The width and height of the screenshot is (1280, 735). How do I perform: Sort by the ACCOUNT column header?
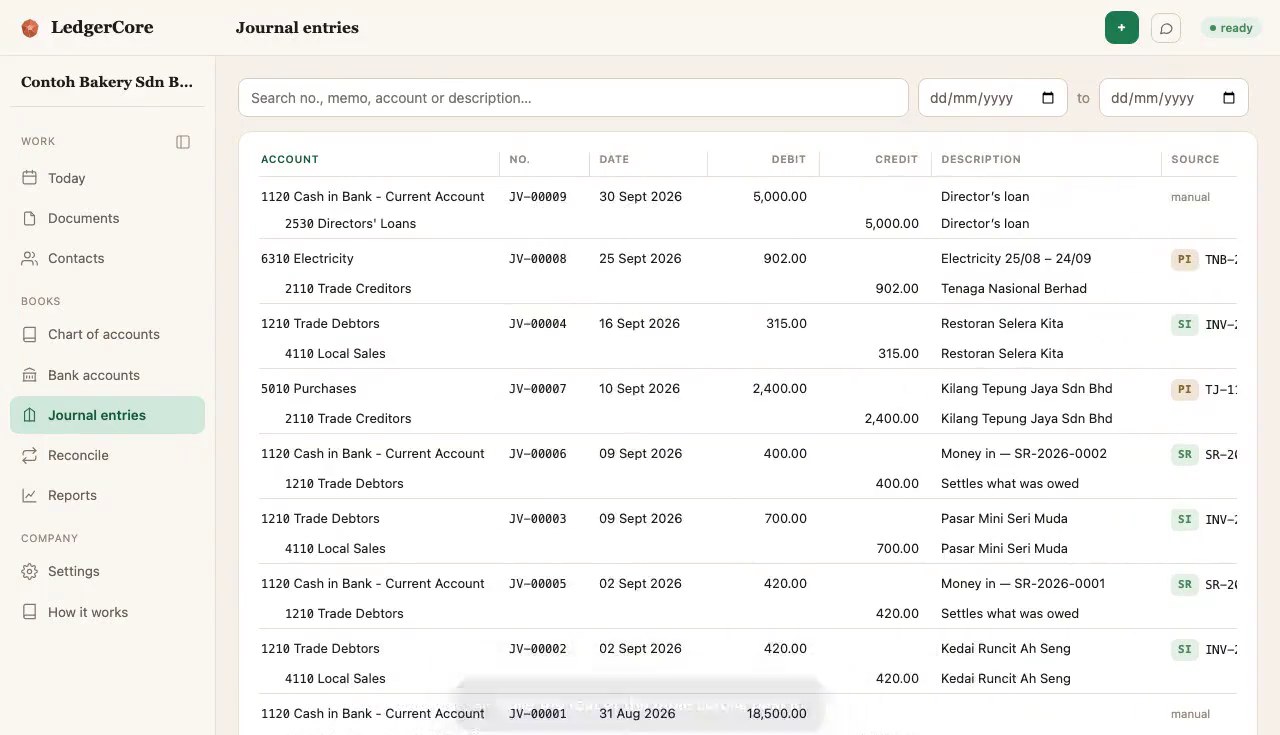[x=290, y=159]
